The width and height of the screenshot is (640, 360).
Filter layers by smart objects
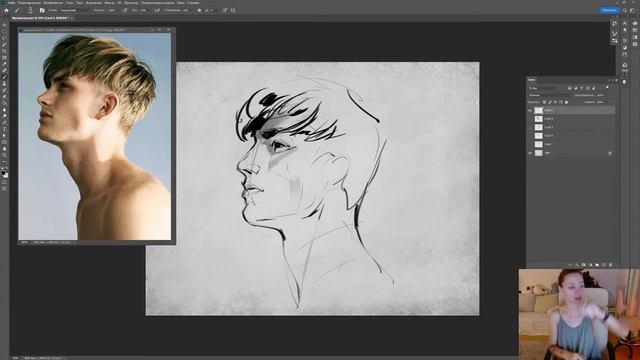point(593,88)
